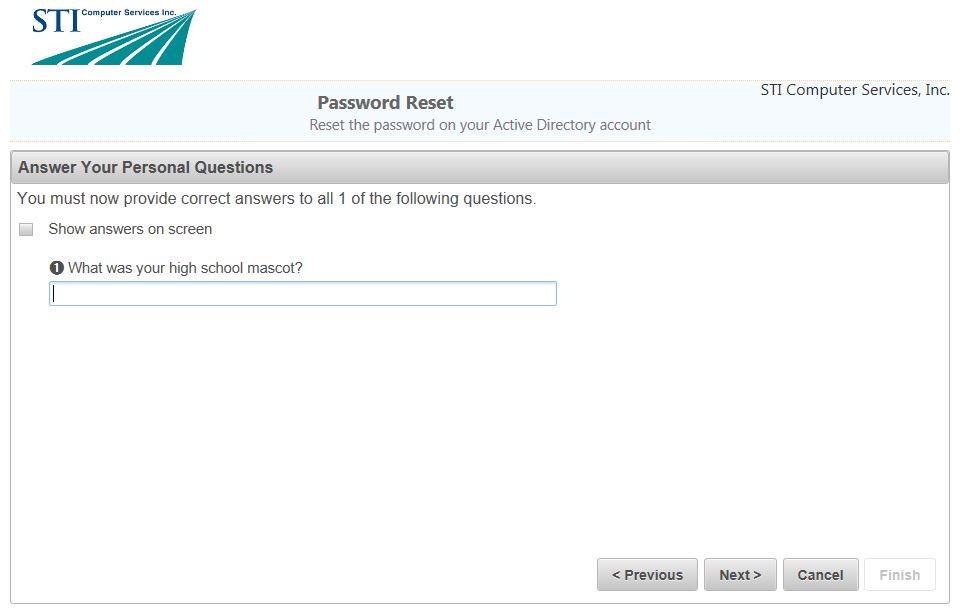Go back with the Previous button

647,575
